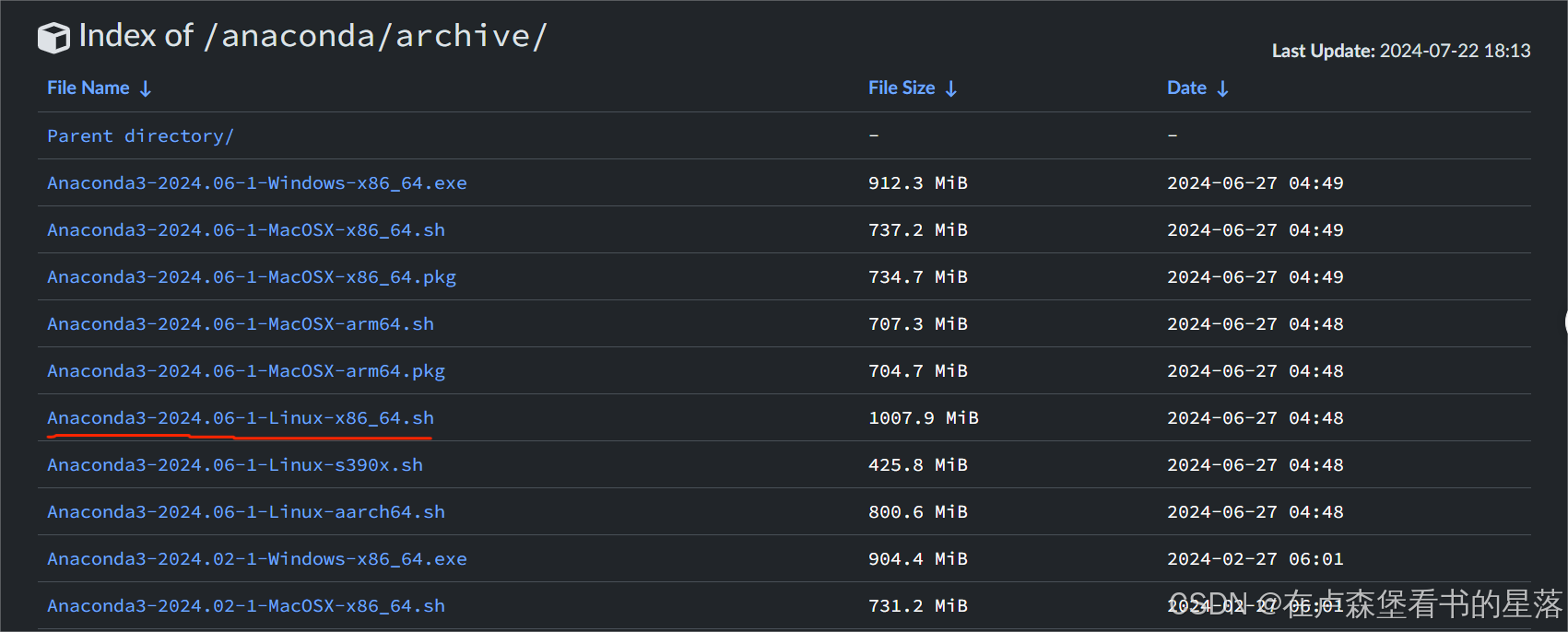The image size is (1568, 632).
Task: Click date of Linux-x86_64.sh row
Action: pos(1256,417)
